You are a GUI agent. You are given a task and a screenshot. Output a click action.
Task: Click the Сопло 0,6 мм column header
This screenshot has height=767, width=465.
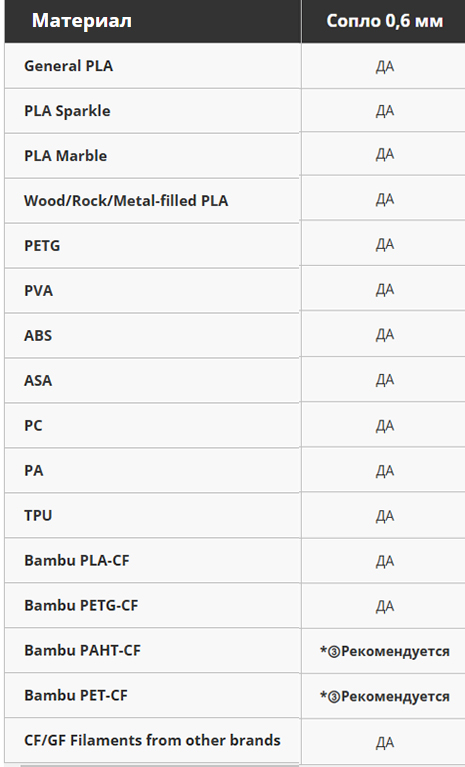pos(384,21)
